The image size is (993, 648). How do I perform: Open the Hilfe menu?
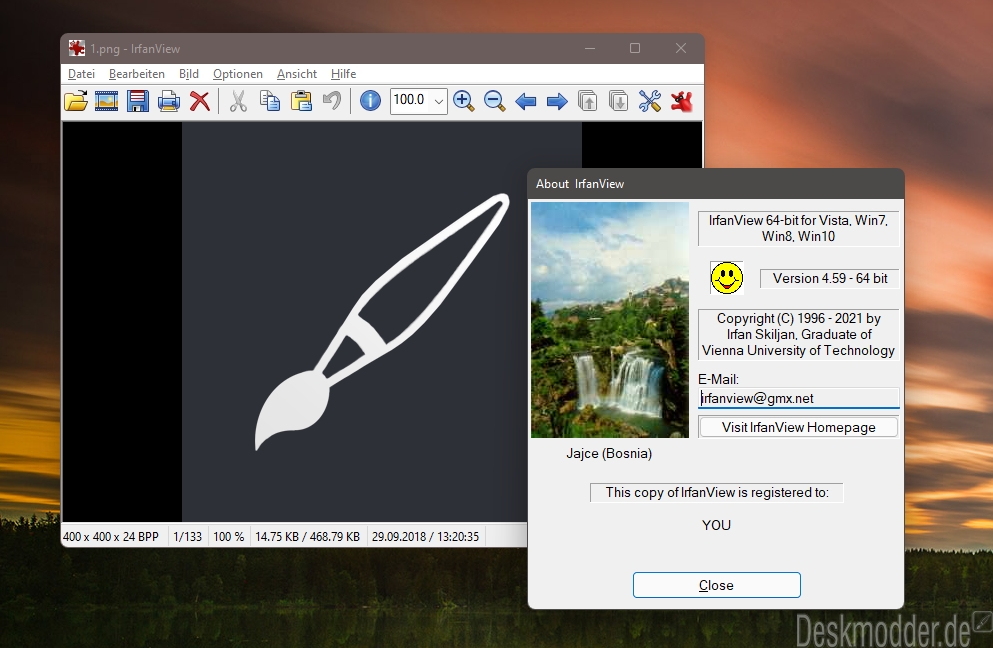click(x=343, y=74)
